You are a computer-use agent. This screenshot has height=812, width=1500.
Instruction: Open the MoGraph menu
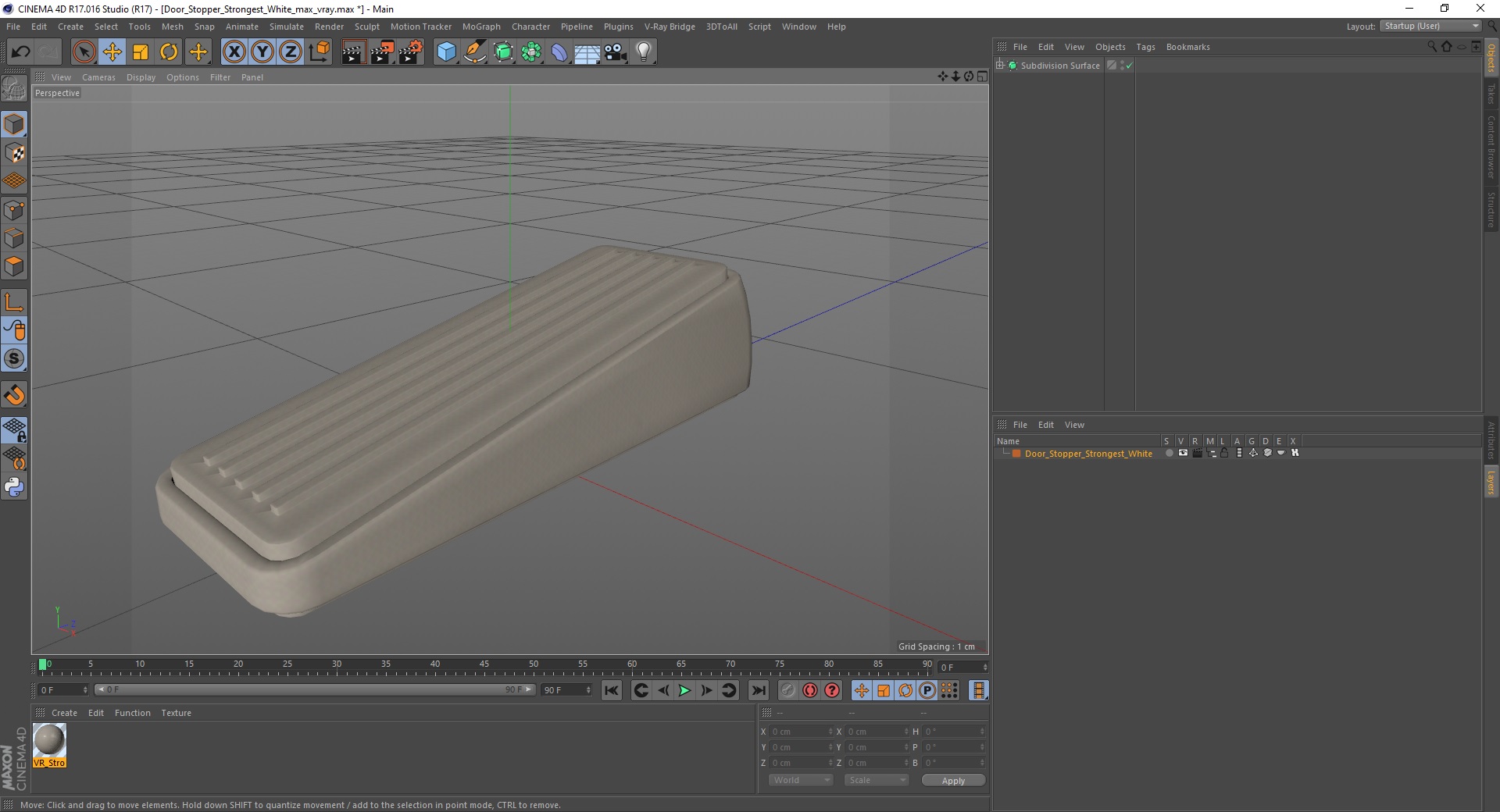(481, 27)
